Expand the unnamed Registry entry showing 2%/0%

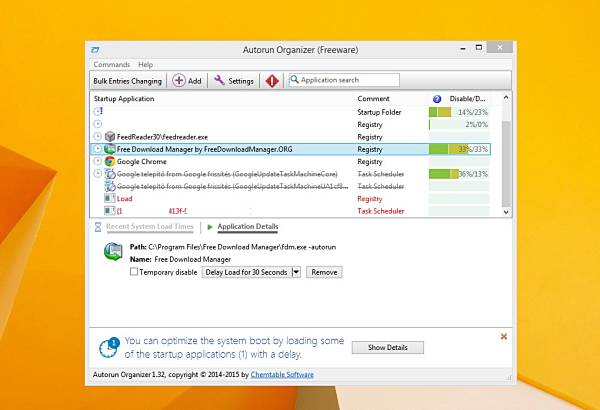click(x=98, y=124)
